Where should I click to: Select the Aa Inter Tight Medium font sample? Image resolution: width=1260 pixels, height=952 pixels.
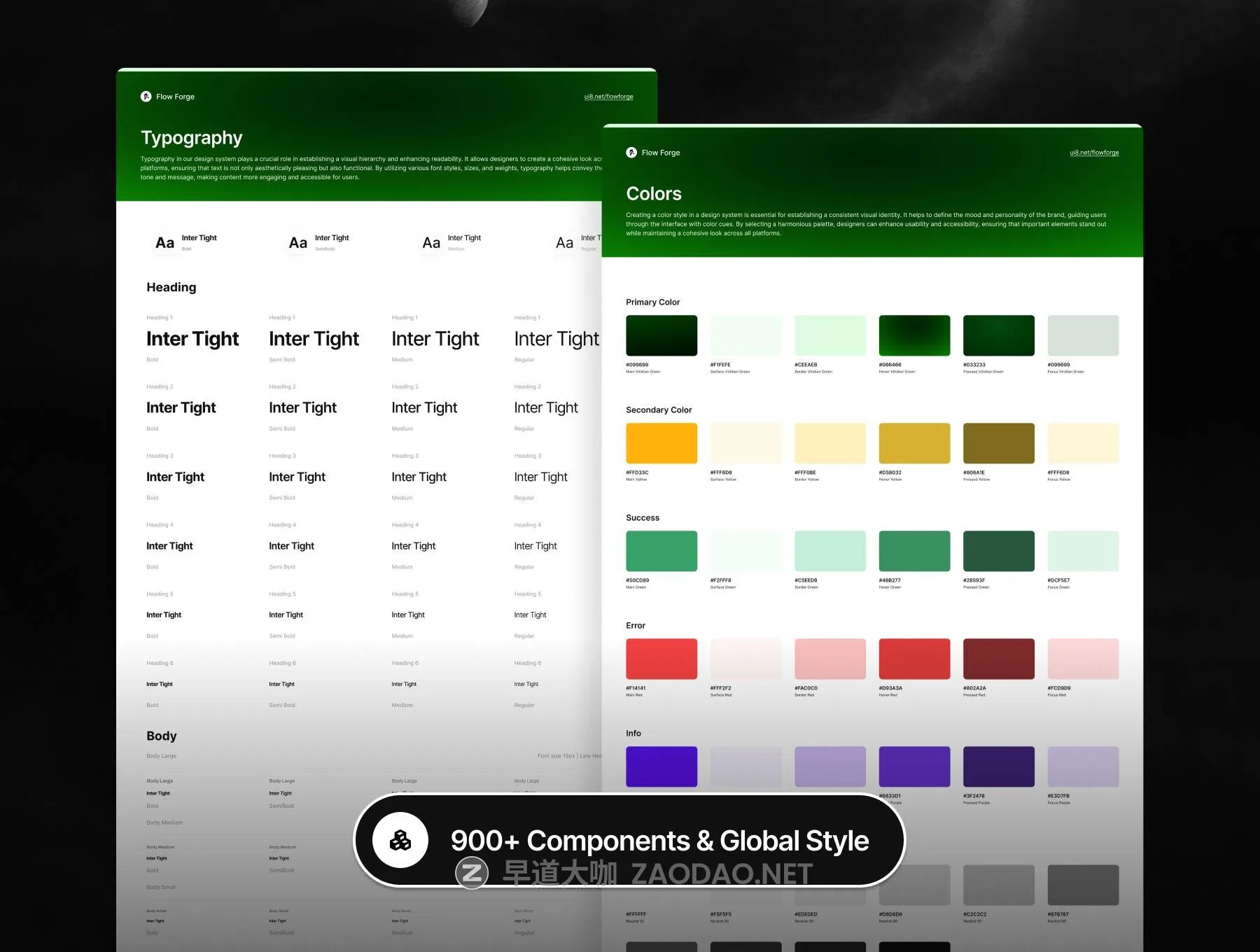[x=452, y=242]
